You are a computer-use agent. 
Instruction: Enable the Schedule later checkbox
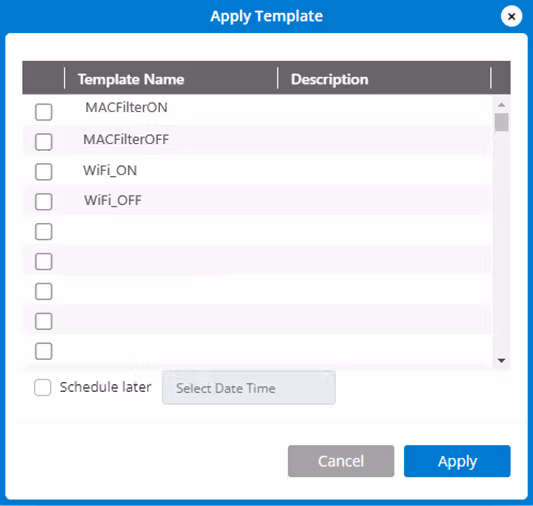42,387
